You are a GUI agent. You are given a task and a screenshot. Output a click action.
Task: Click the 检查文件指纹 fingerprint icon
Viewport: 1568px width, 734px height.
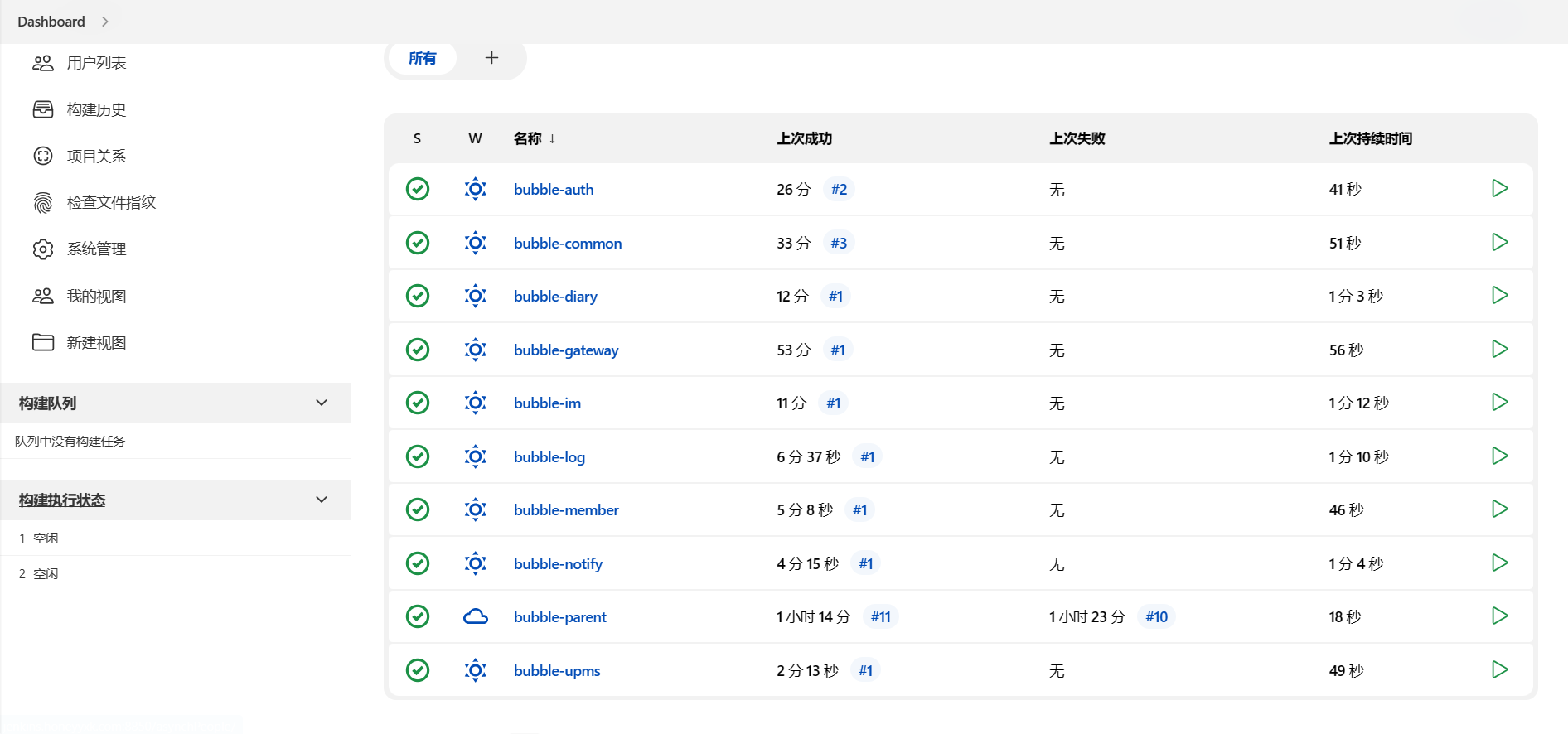[x=43, y=203]
